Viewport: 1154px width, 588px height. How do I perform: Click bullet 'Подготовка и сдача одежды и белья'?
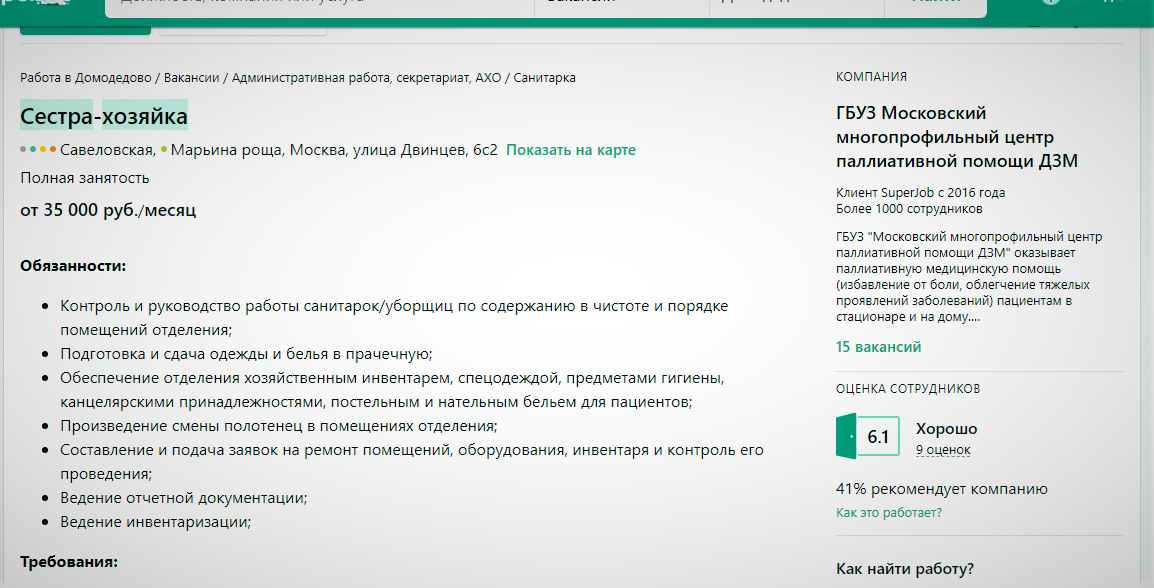click(x=247, y=353)
